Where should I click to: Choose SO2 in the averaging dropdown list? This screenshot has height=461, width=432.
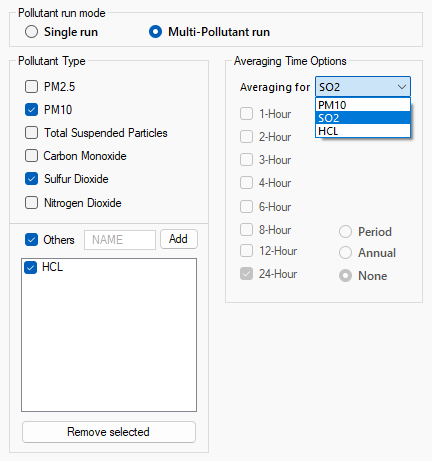[x=363, y=118]
